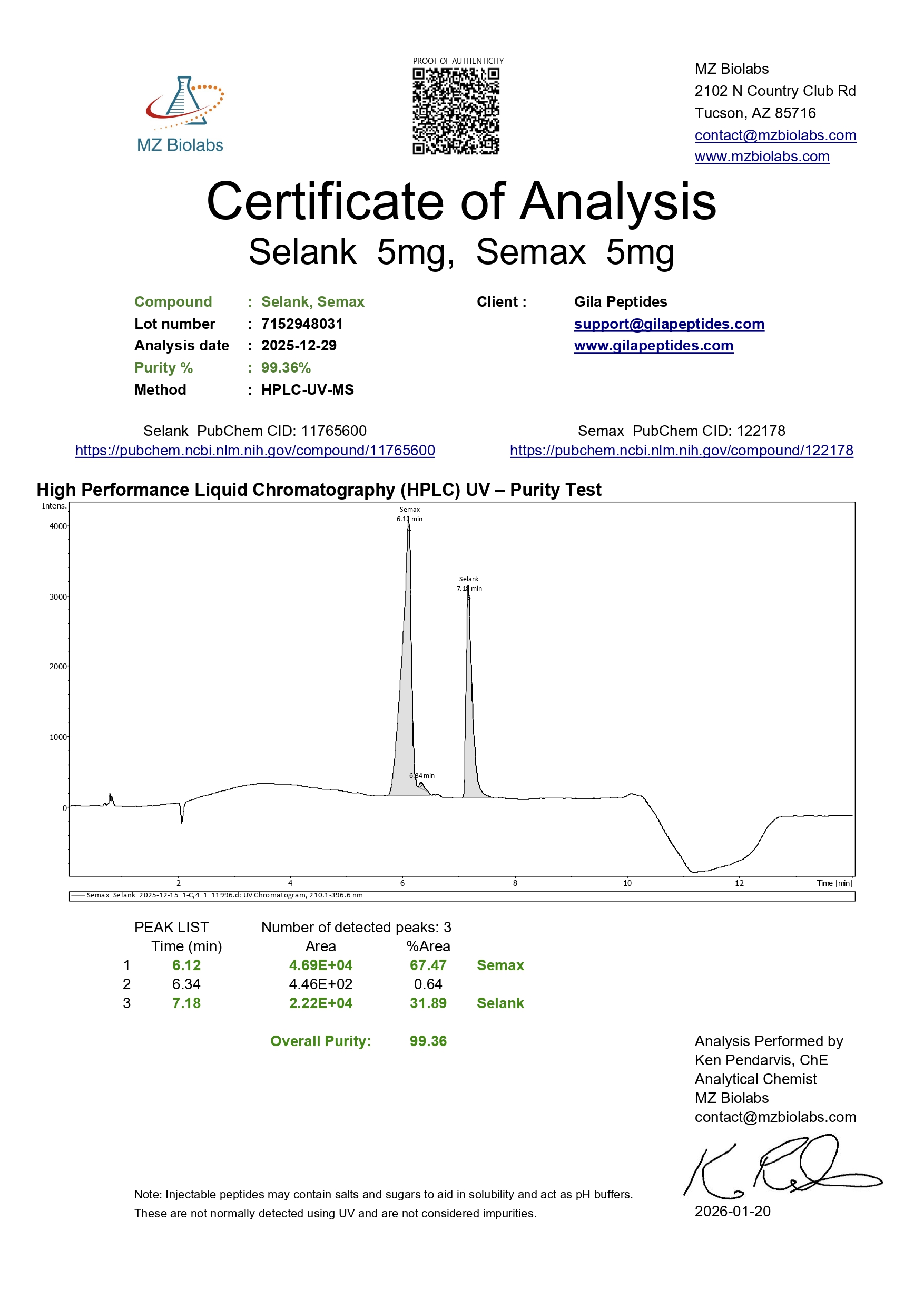Select the signature date "2026-01-20"
This screenshot has width=924, height=1308.
pyautogui.click(x=732, y=1211)
